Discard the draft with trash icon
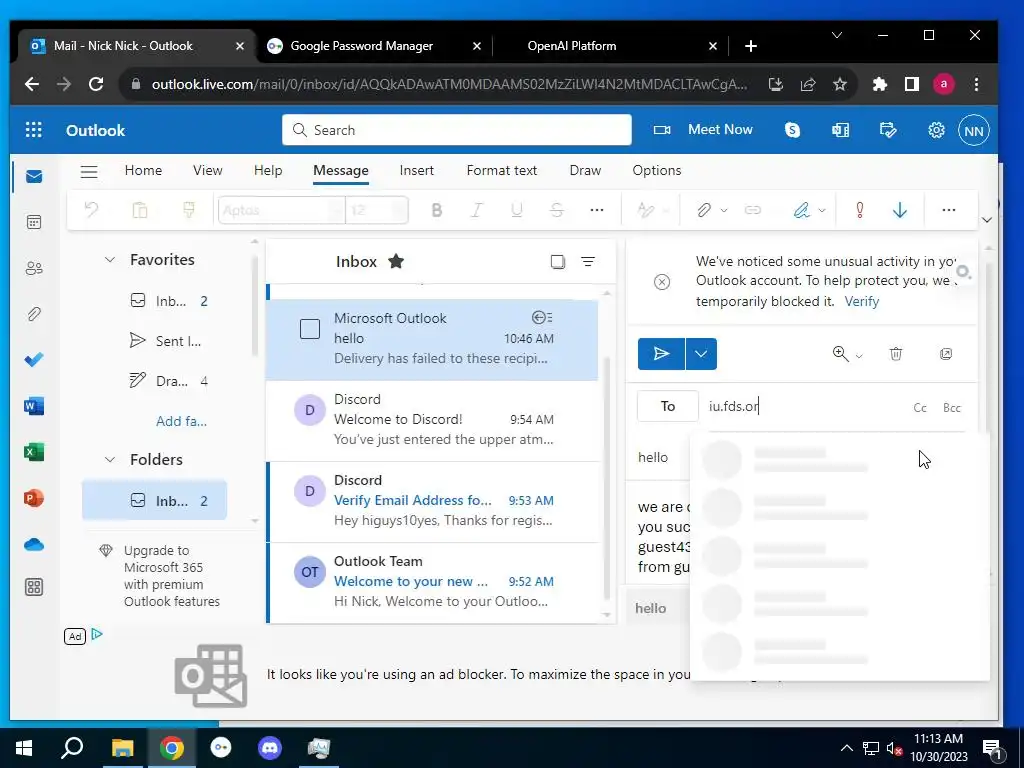Image resolution: width=1024 pixels, height=768 pixels. coord(895,354)
